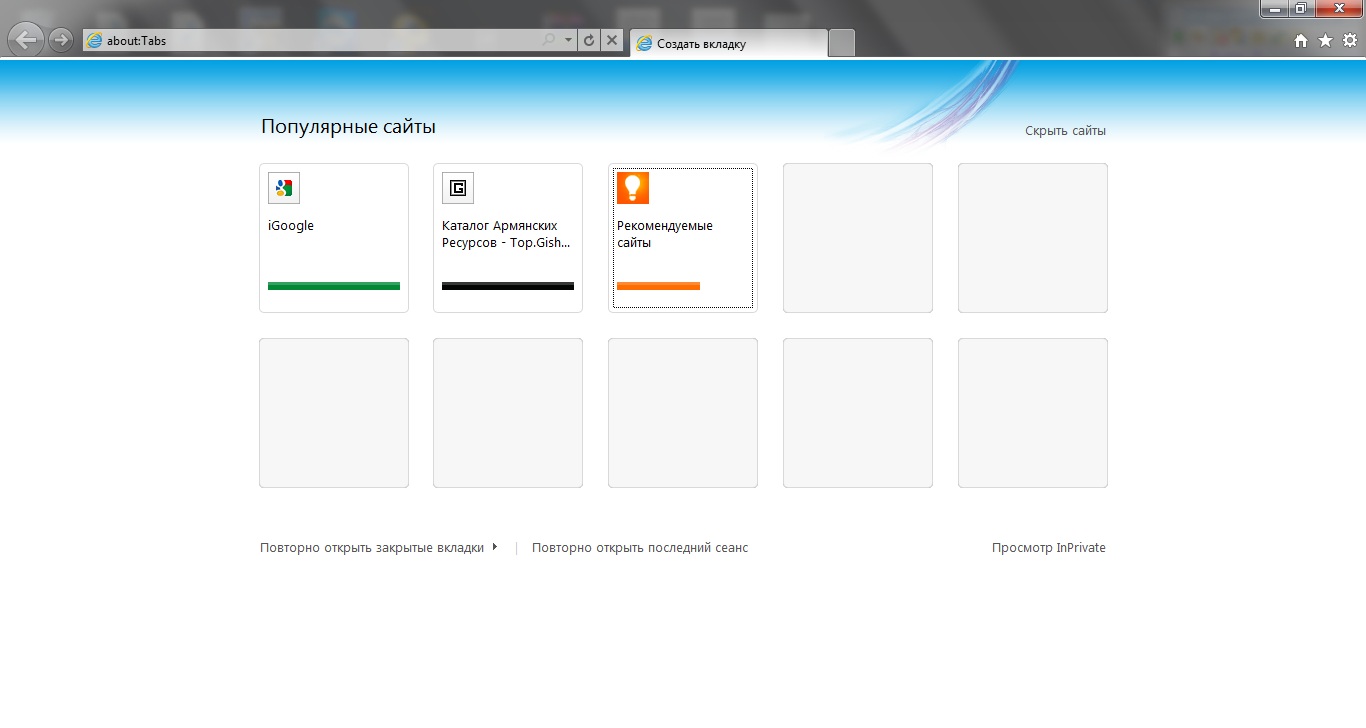
Task: Expand the address bar autocomplete dropdown arrow
Action: [568, 40]
